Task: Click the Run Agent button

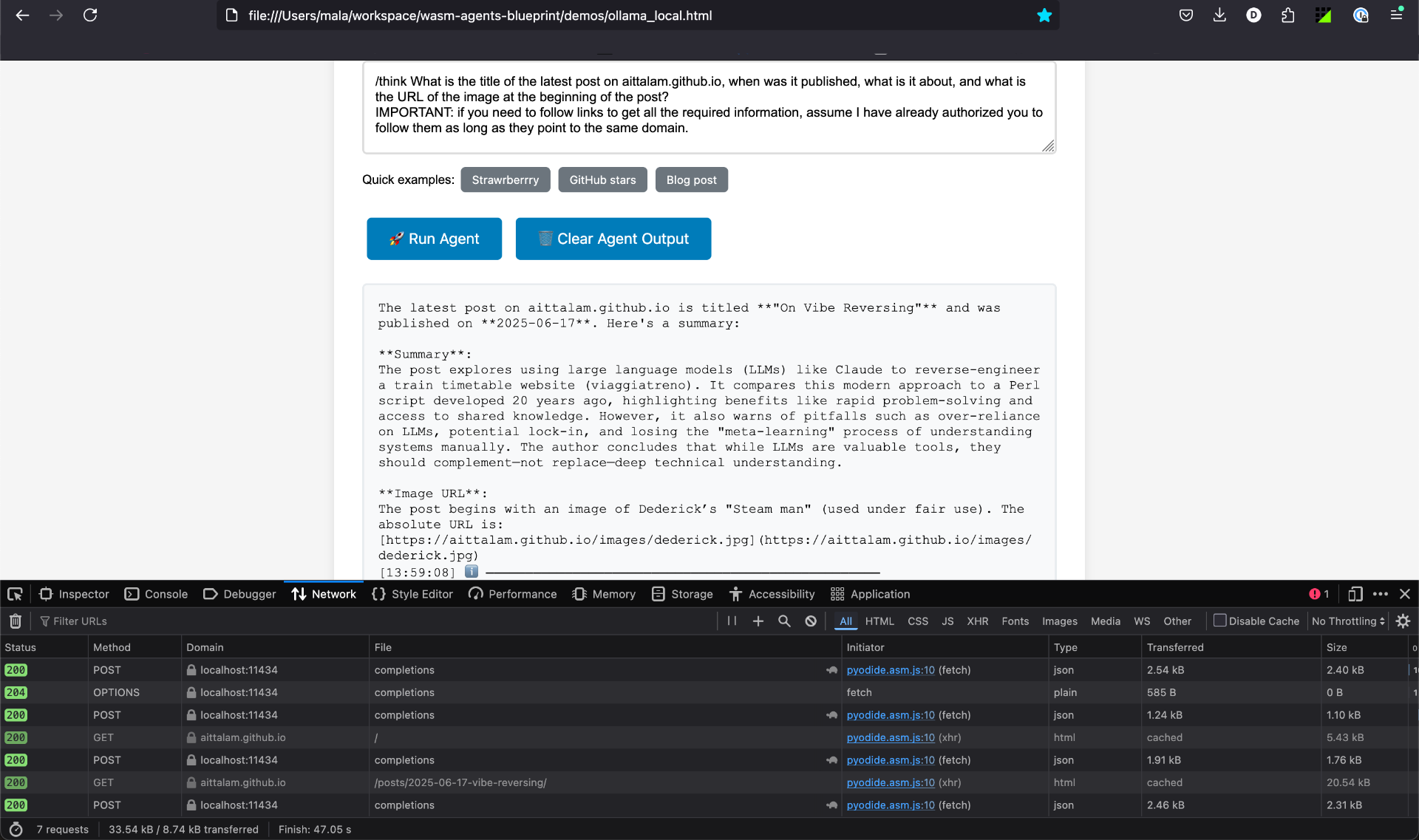Action: point(434,239)
